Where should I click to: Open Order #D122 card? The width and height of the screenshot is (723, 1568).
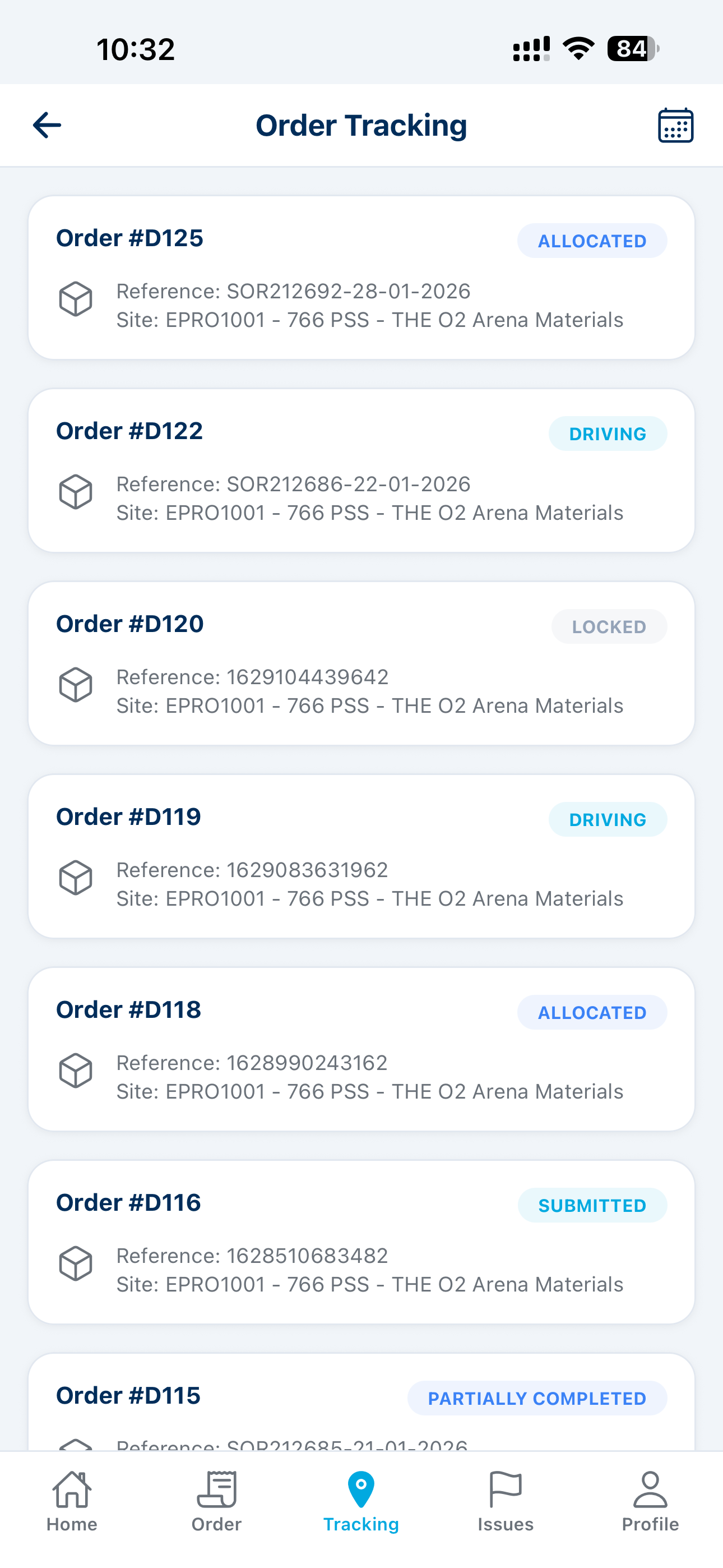(361, 471)
